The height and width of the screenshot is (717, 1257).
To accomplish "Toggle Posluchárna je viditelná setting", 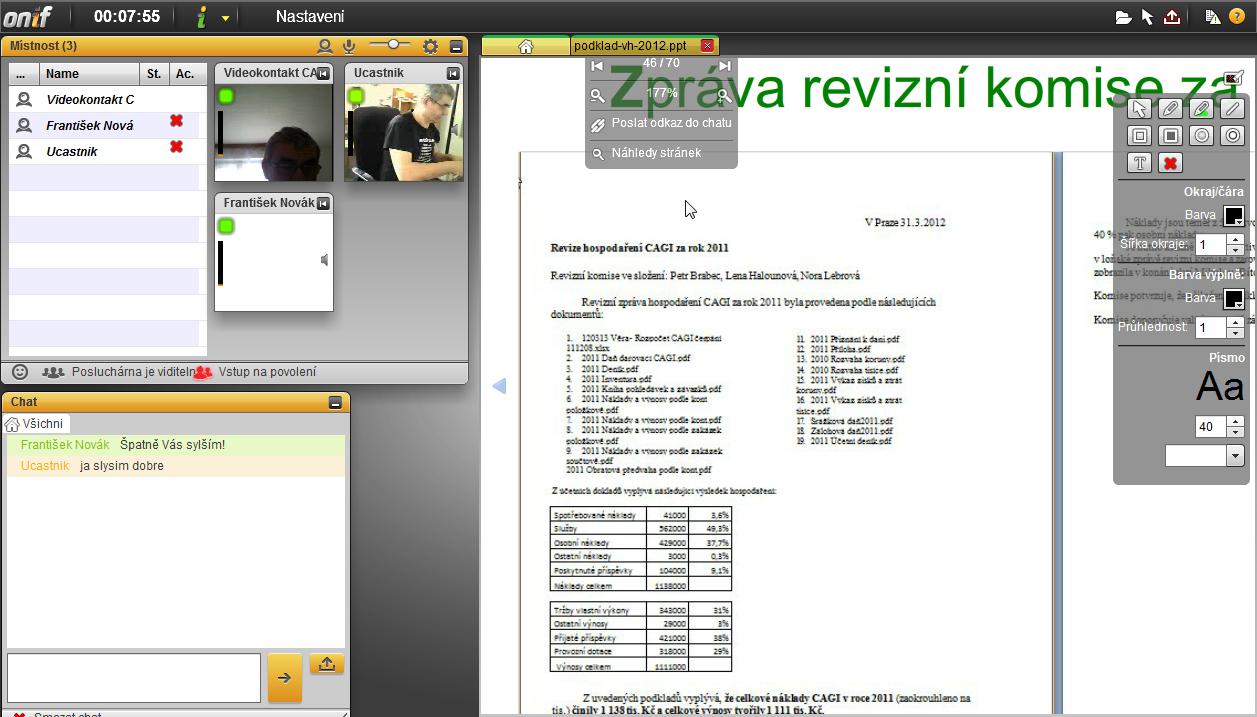I will [120, 372].
